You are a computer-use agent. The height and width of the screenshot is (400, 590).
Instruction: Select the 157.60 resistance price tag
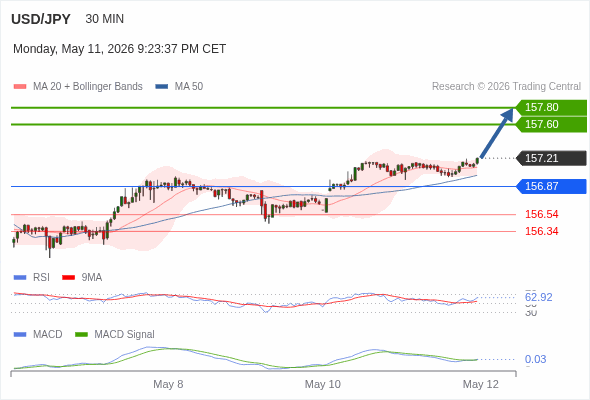pyautogui.click(x=551, y=125)
